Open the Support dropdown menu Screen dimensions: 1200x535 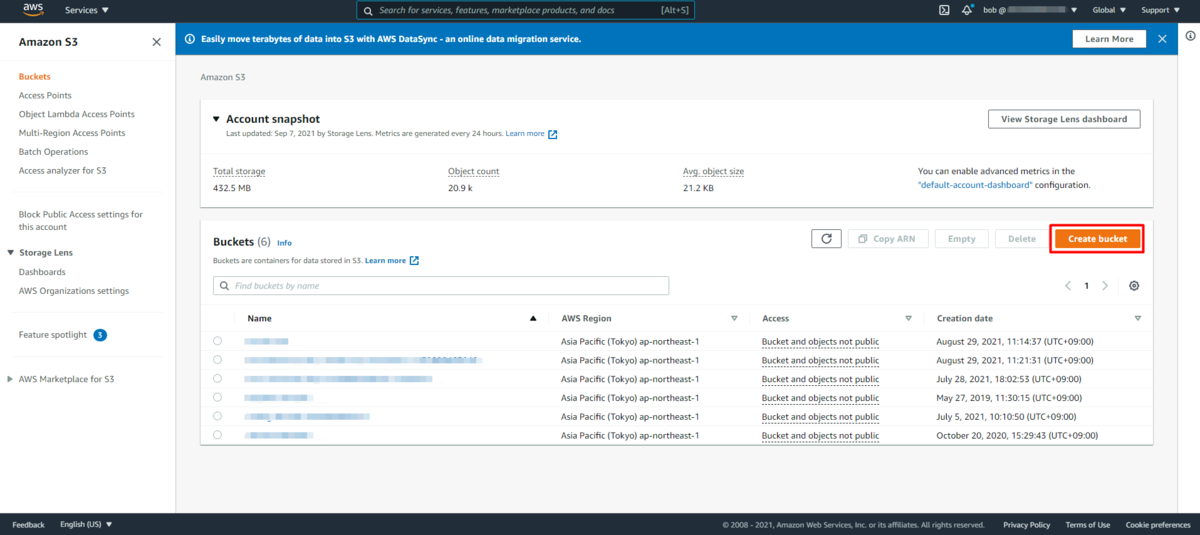coord(1160,10)
